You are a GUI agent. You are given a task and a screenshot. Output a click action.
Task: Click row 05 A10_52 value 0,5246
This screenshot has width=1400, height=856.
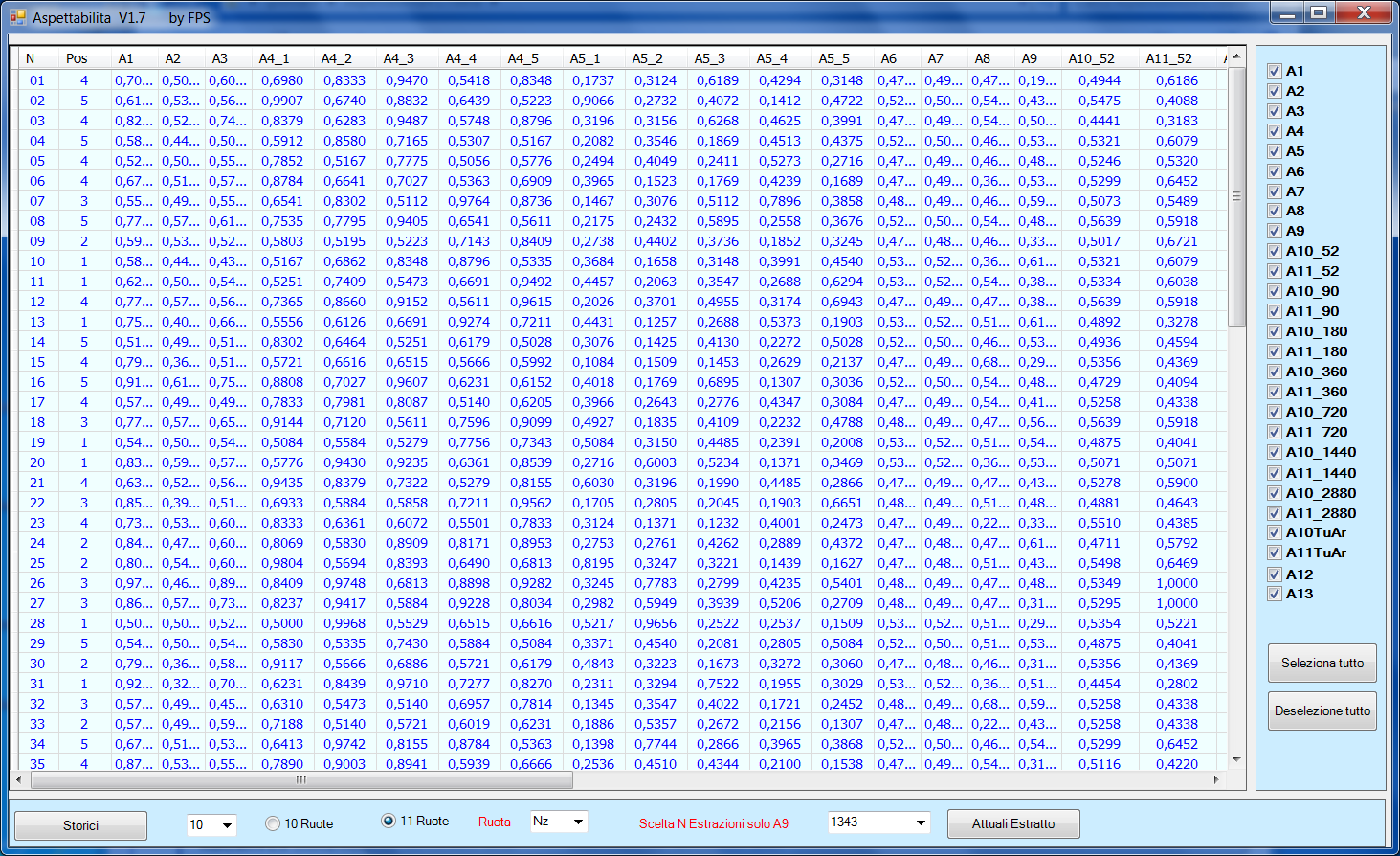(1100, 161)
